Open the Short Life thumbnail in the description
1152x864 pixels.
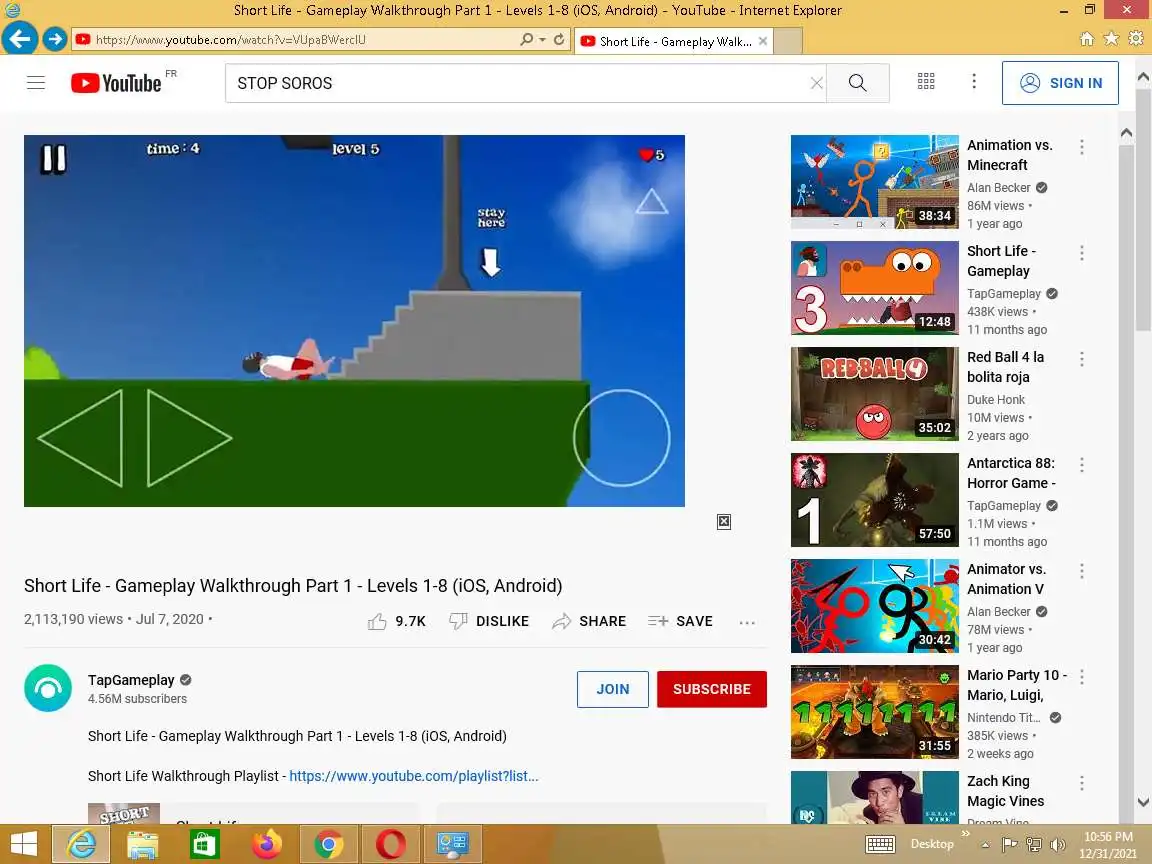click(x=123, y=813)
